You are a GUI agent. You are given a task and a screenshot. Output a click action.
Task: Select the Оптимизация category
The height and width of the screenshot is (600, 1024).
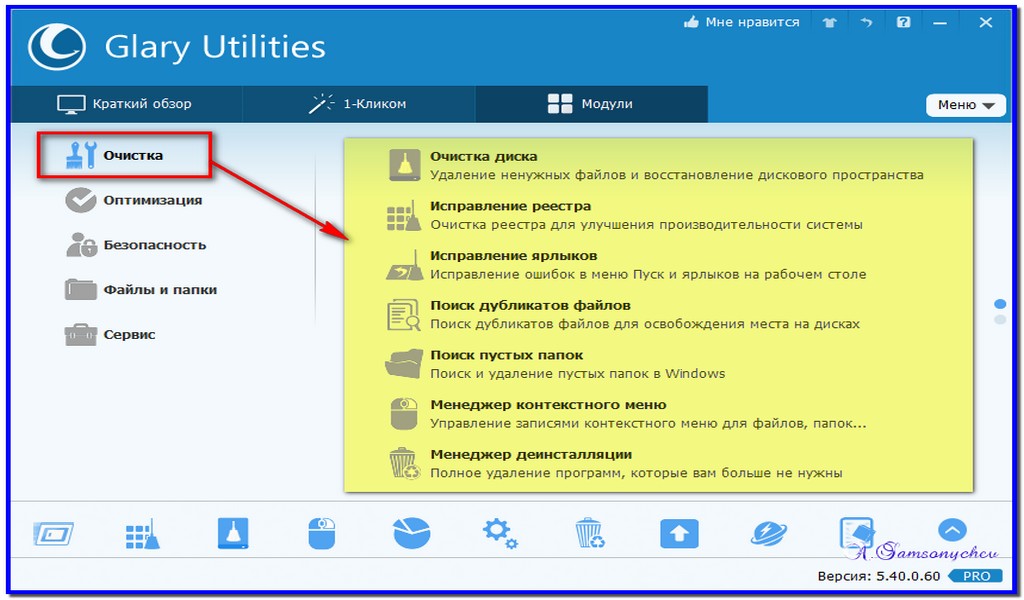point(134,200)
